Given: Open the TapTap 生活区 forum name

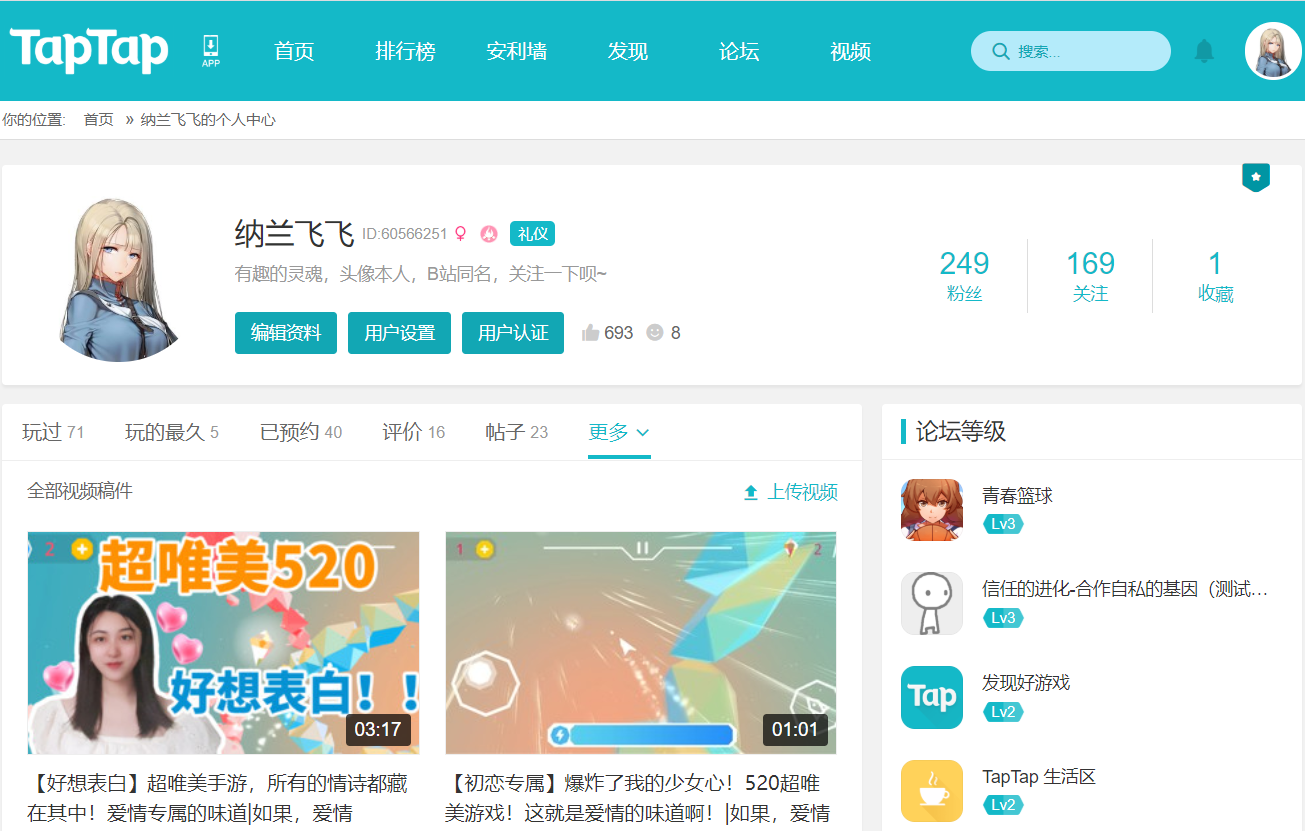Looking at the screenshot, I should (x=1040, y=777).
